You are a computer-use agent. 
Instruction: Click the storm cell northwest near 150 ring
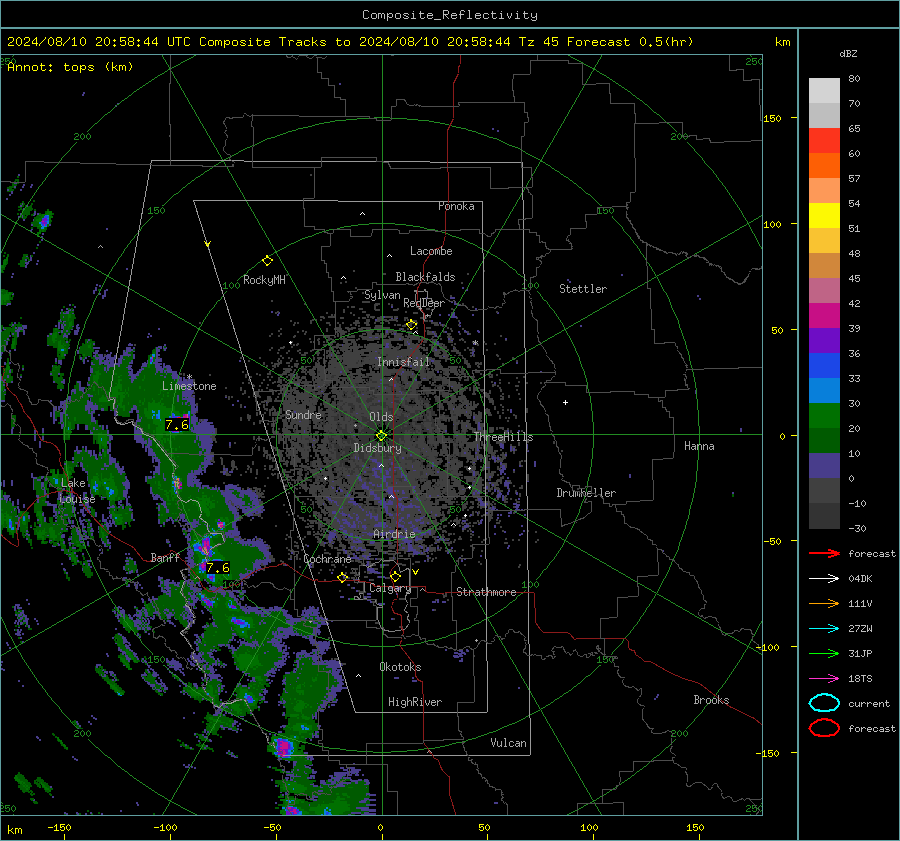coord(44,220)
